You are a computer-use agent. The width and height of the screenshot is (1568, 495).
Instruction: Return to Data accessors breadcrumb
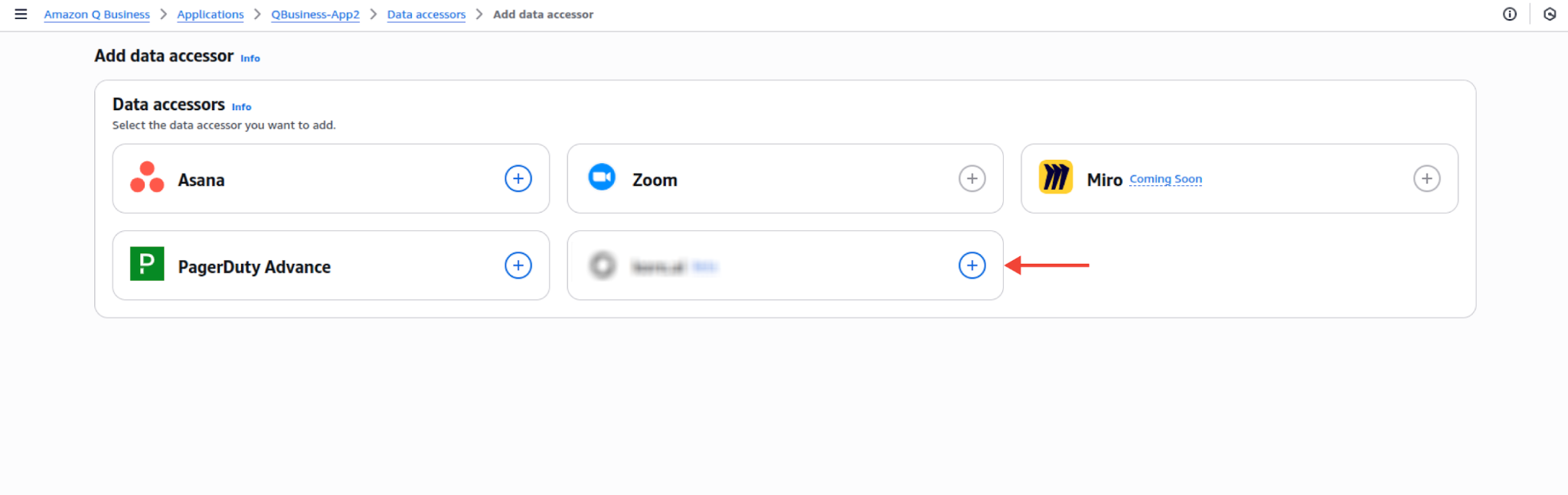pyautogui.click(x=426, y=15)
